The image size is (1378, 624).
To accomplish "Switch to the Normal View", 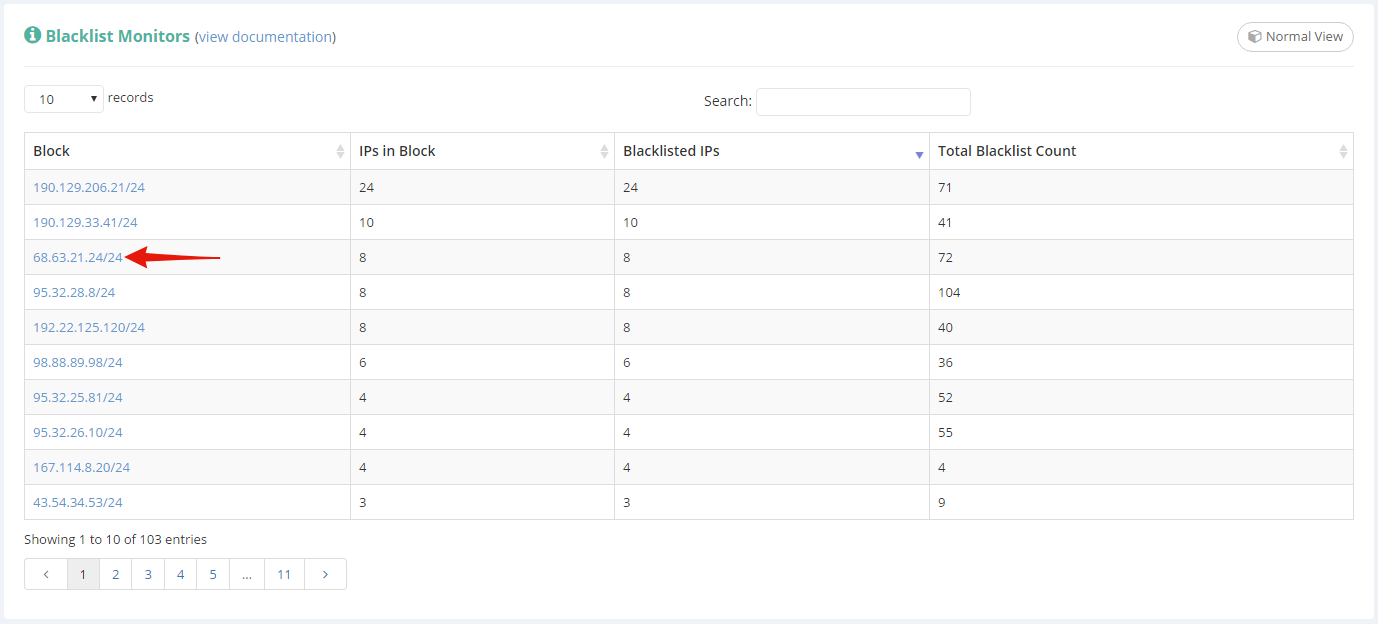I will 1295,37.
